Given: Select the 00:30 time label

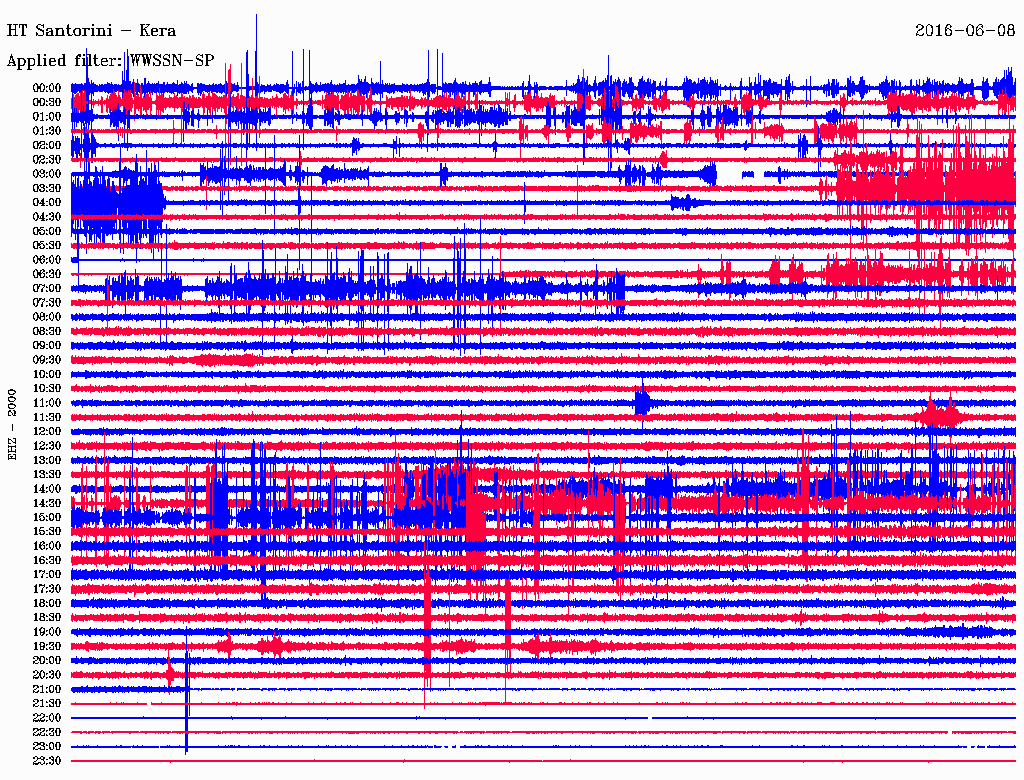Looking at the screenshot, I should pos(47,102).
